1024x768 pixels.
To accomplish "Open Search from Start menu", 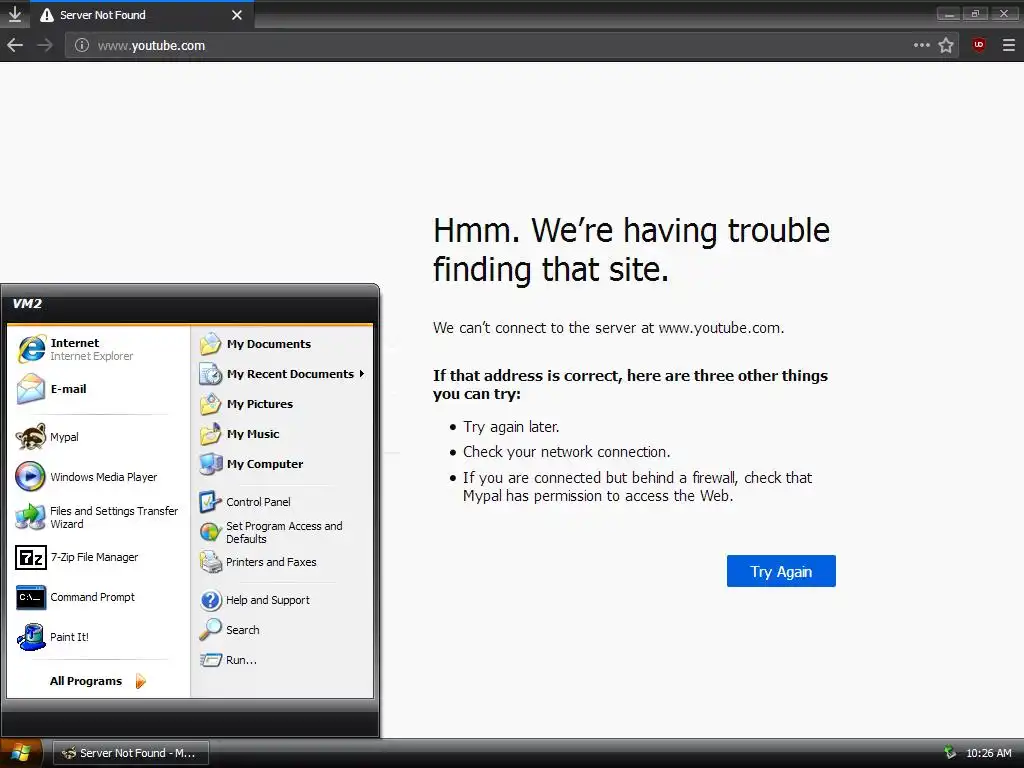I will coord(282,630).
